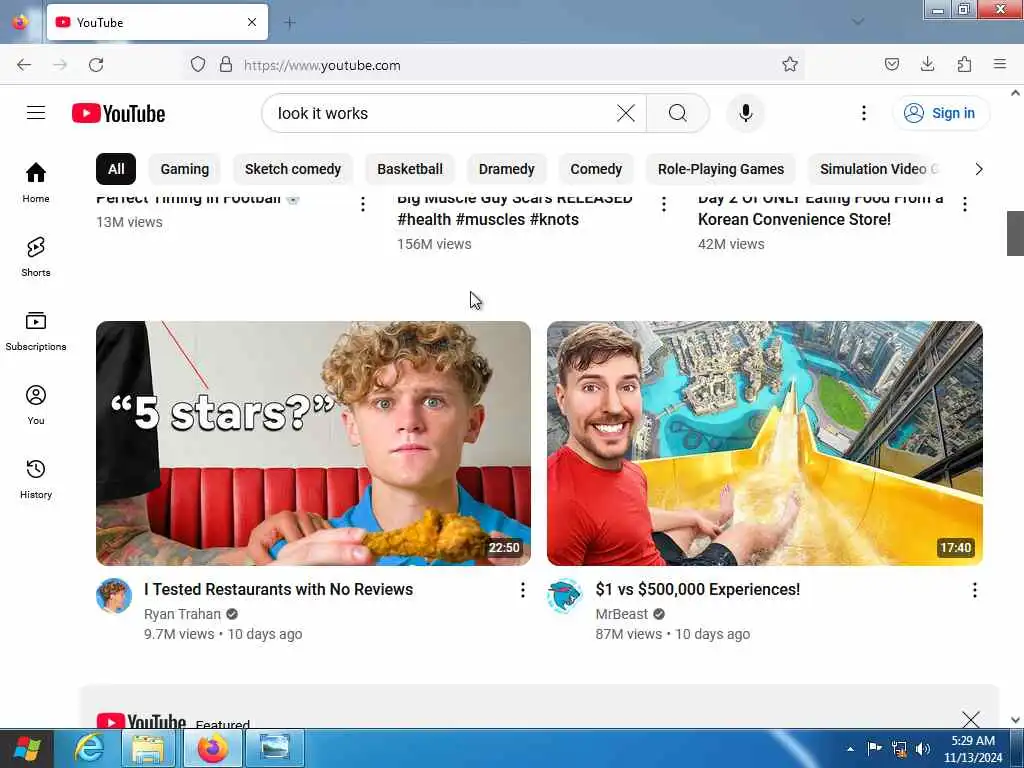Open the MrBeast channel avatar
The width and height of the screenshot is (1024, 768).
pos(565,596)
